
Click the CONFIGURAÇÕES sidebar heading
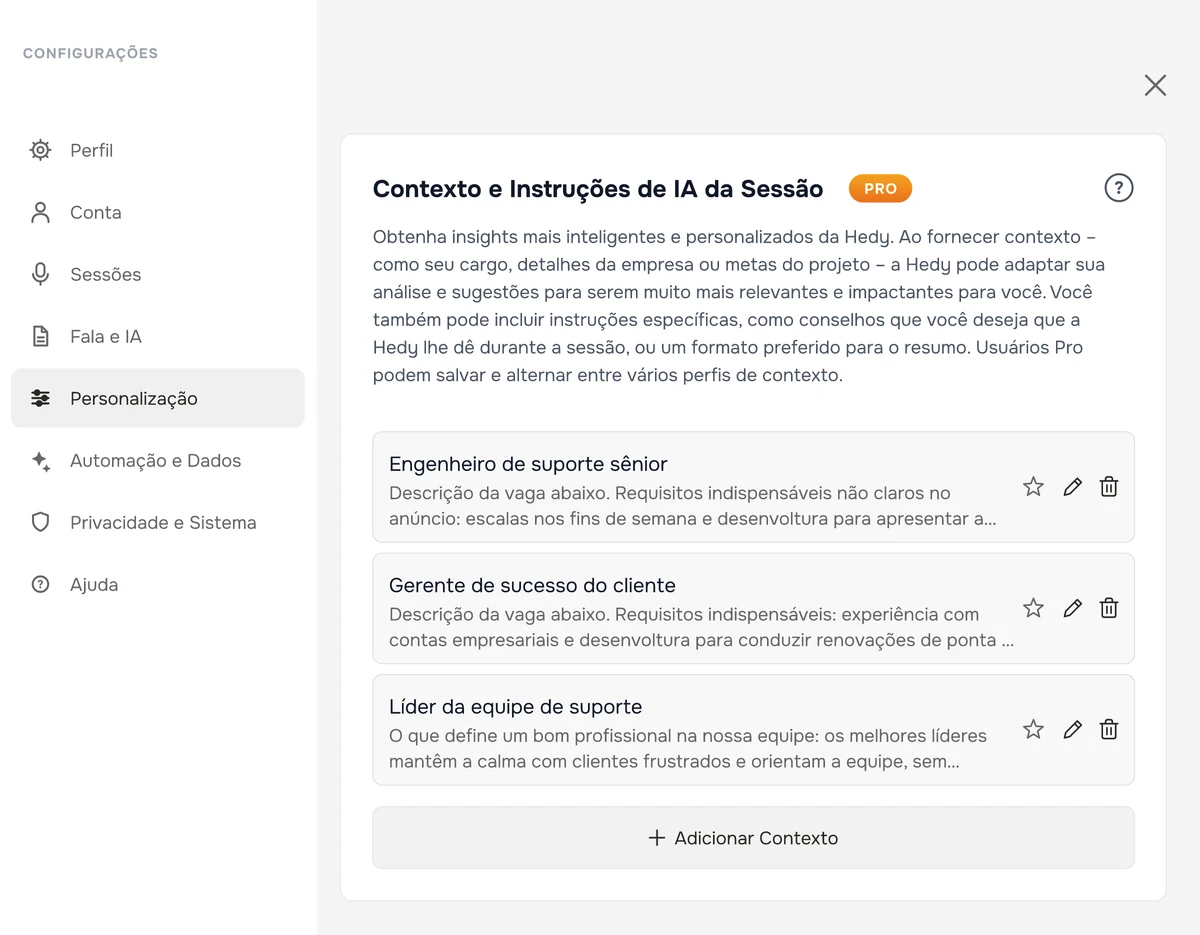tap(90, 53)
